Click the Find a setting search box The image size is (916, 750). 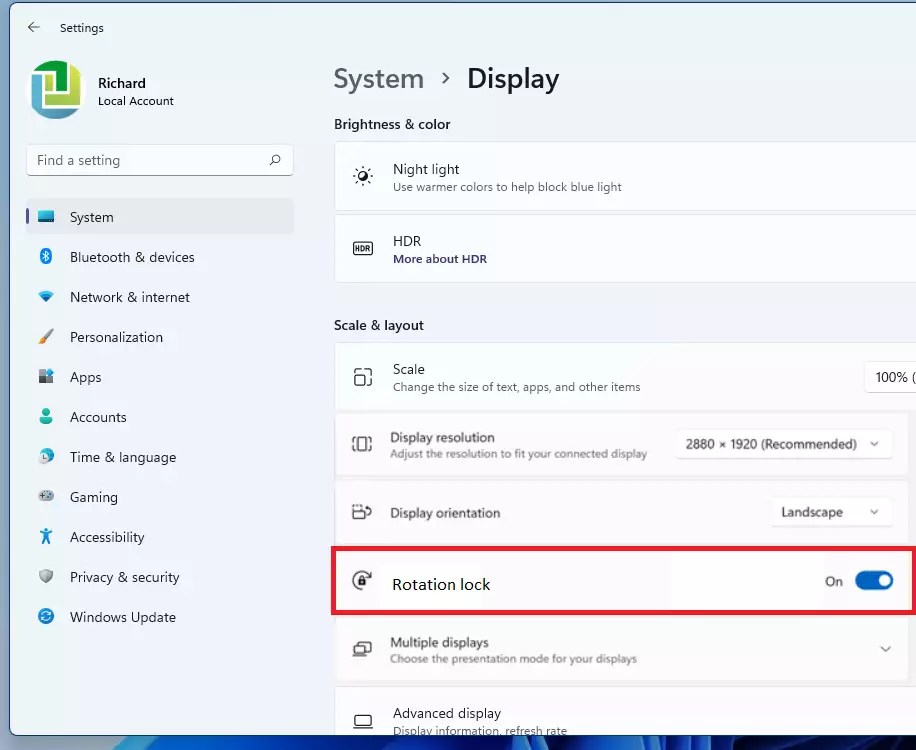pos(160,160)
